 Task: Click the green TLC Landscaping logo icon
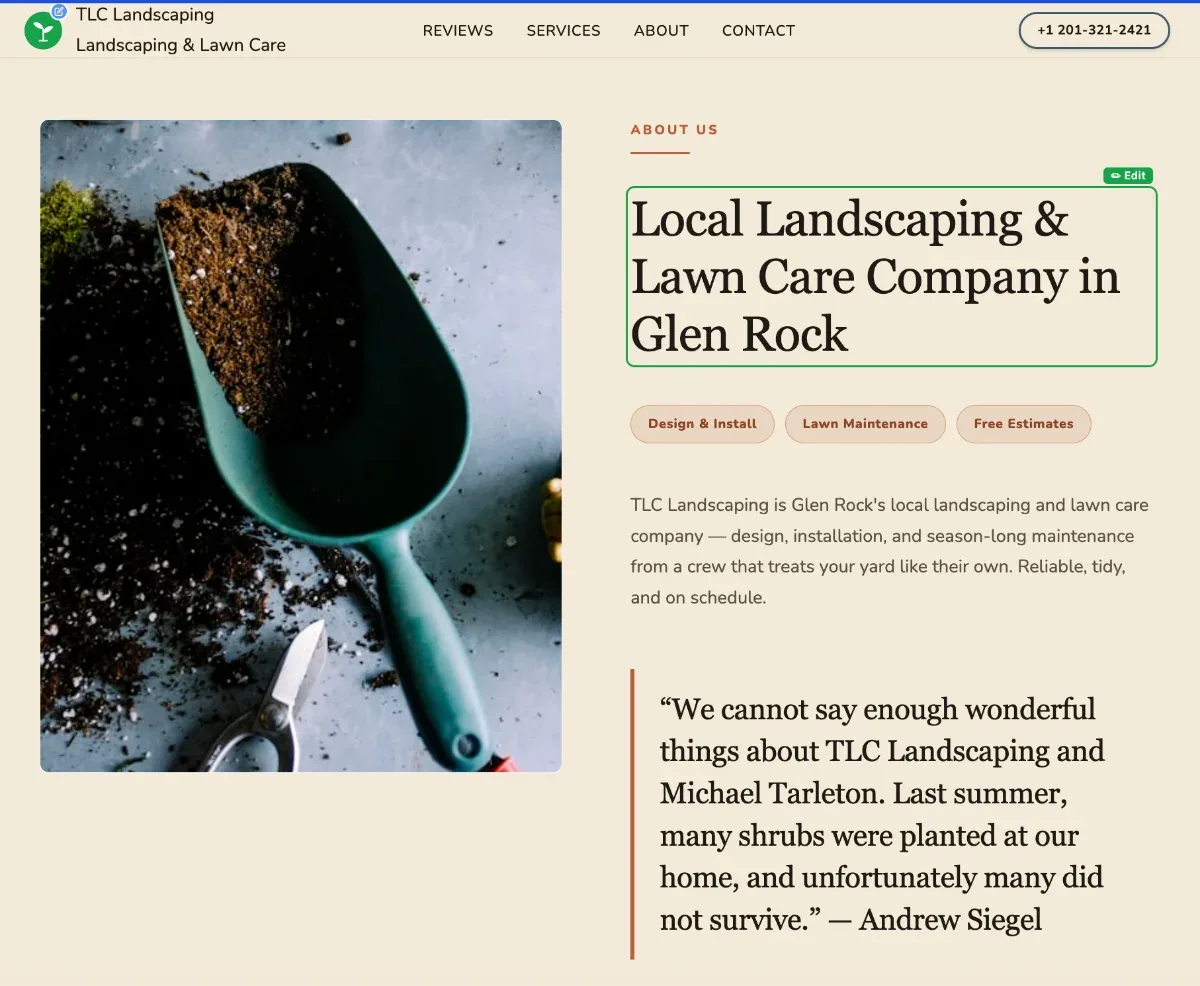coord(43,31)
